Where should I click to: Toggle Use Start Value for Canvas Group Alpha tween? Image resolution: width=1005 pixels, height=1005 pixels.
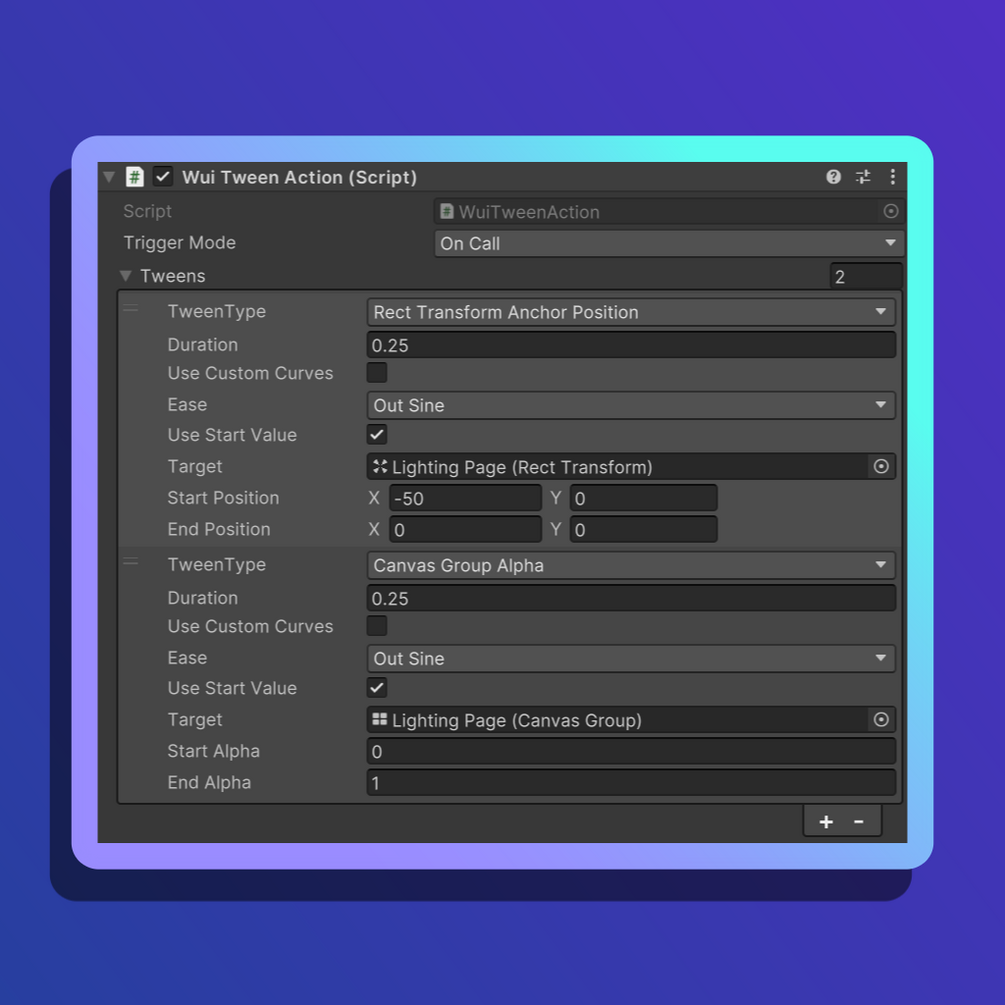[x=377, y=688]
